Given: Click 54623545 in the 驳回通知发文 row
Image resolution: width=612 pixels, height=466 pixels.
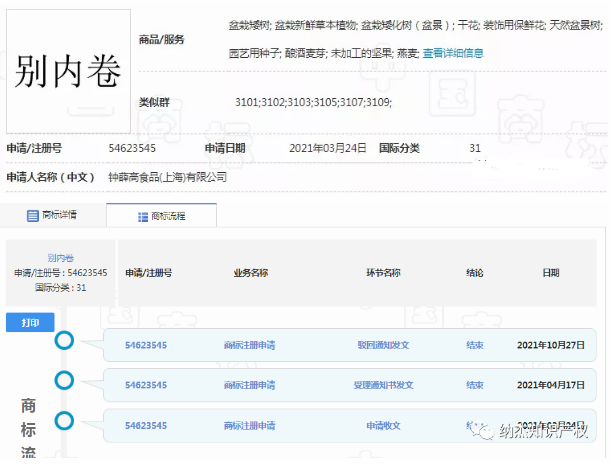Looking at the screenshot, I should click(x=146, y=345).
